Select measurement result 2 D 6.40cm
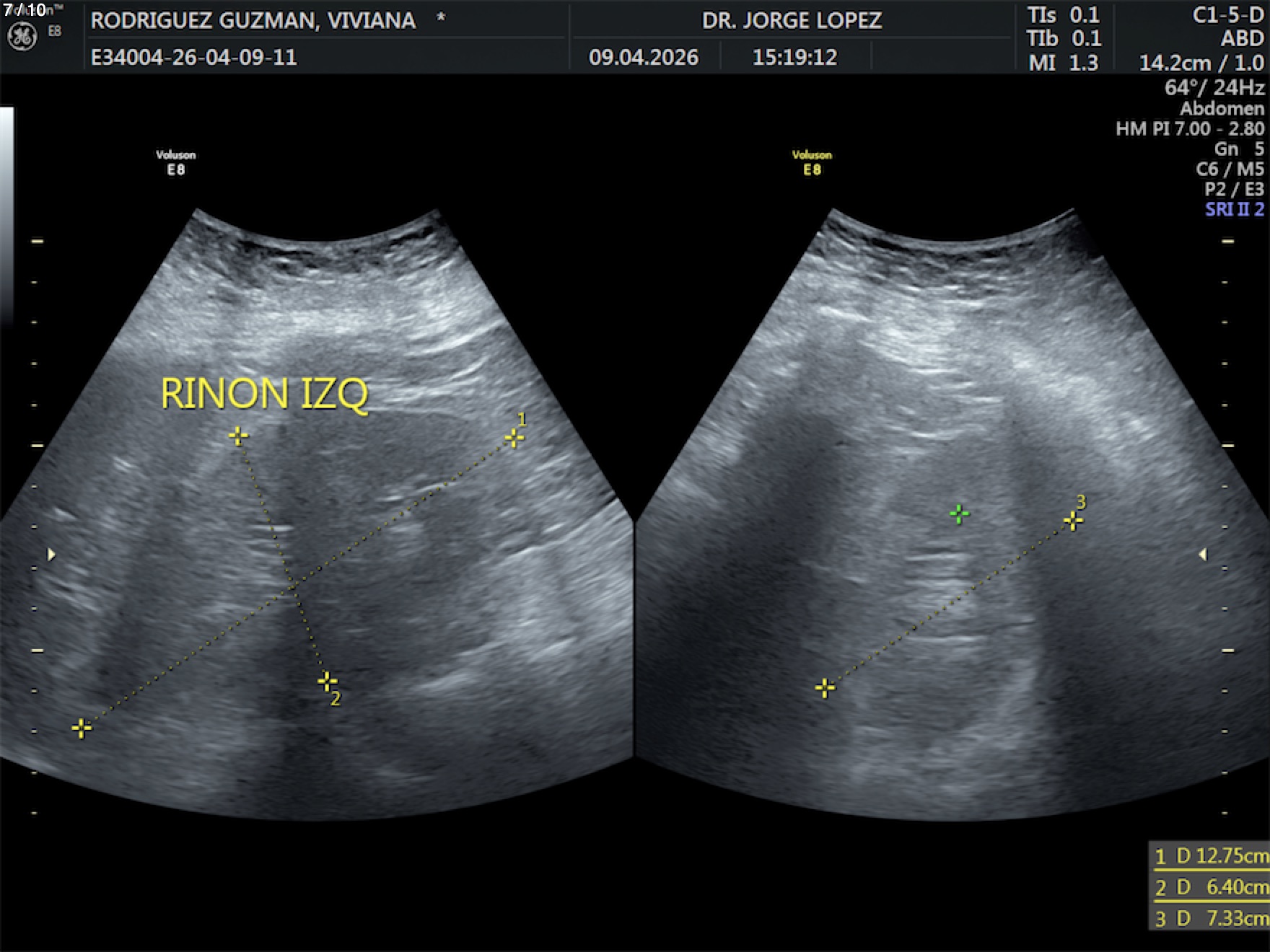 [1210, 887]
